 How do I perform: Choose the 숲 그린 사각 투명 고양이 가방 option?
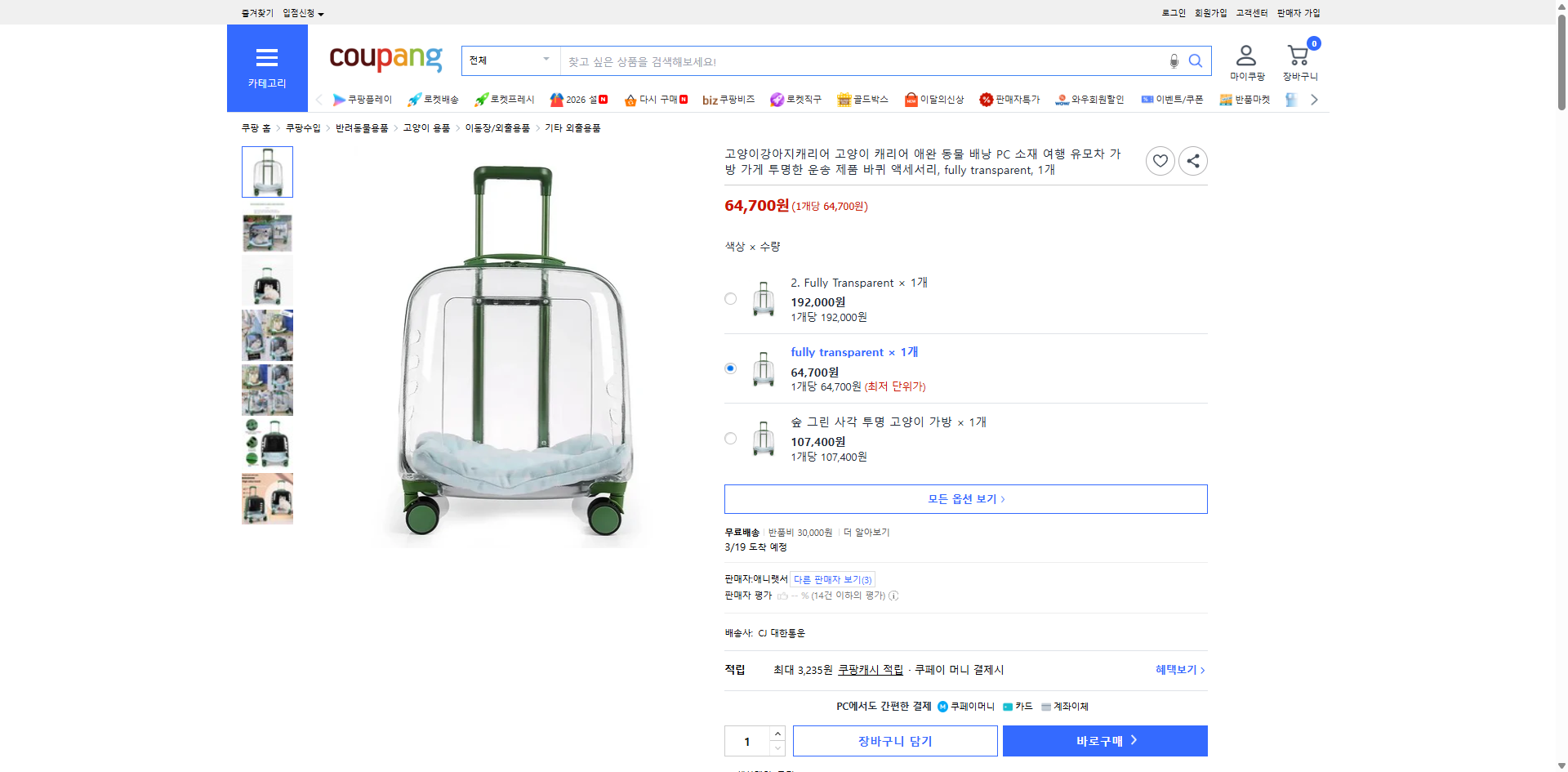pos(729,438)
